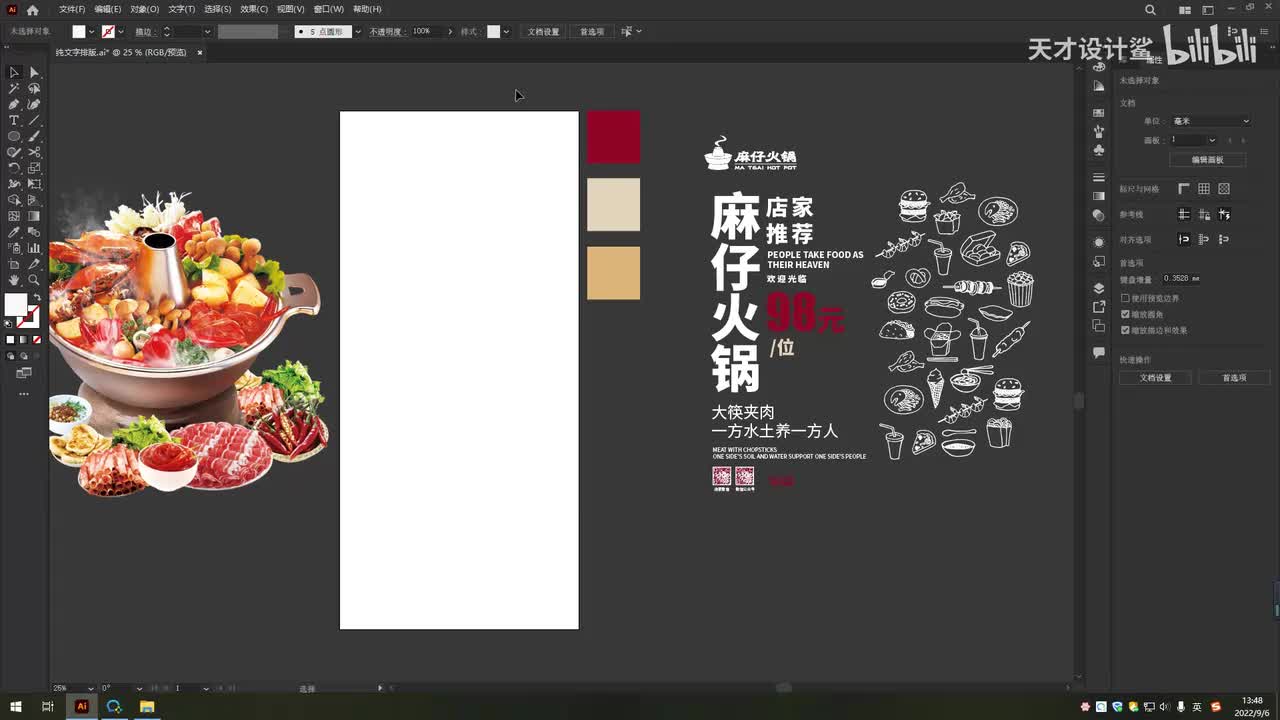Open the 对象(O) menu
The height and width of the screenshot is (720, 1280).
tap(144, 9)
